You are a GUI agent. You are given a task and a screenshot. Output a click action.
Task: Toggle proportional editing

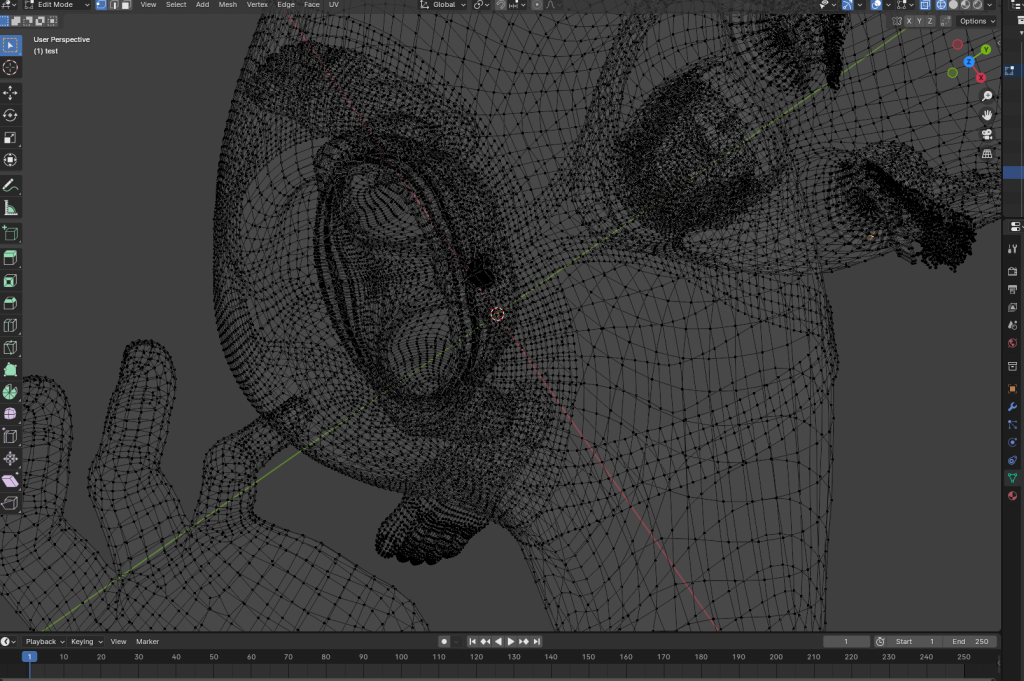(537, 5)
